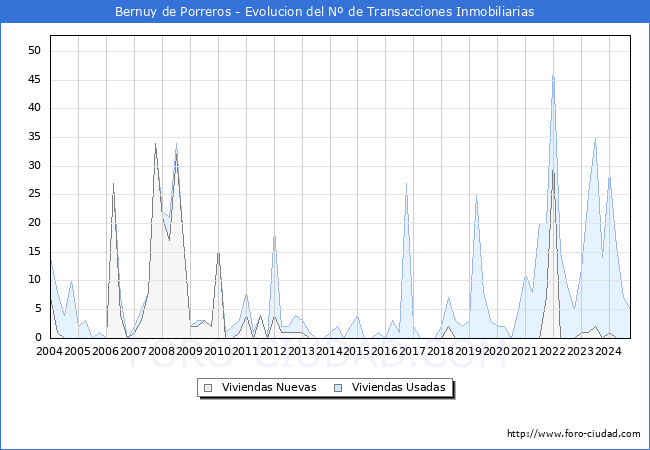650x450 pixels.
Task: Select the Viviendas Usadas legend label
Action: [399, 387]
